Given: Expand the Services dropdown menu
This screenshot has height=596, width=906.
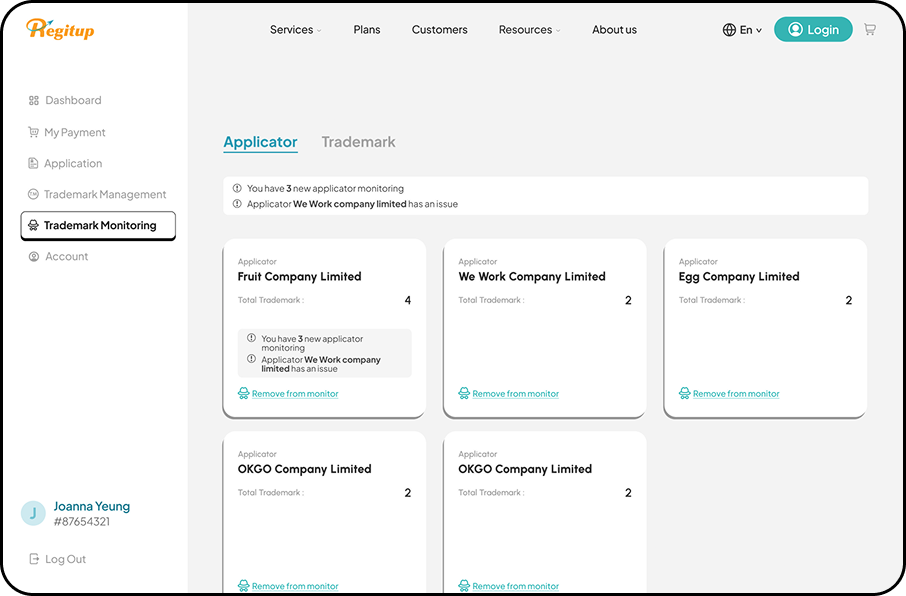Looking at the screenshot, I should [295, 30].
